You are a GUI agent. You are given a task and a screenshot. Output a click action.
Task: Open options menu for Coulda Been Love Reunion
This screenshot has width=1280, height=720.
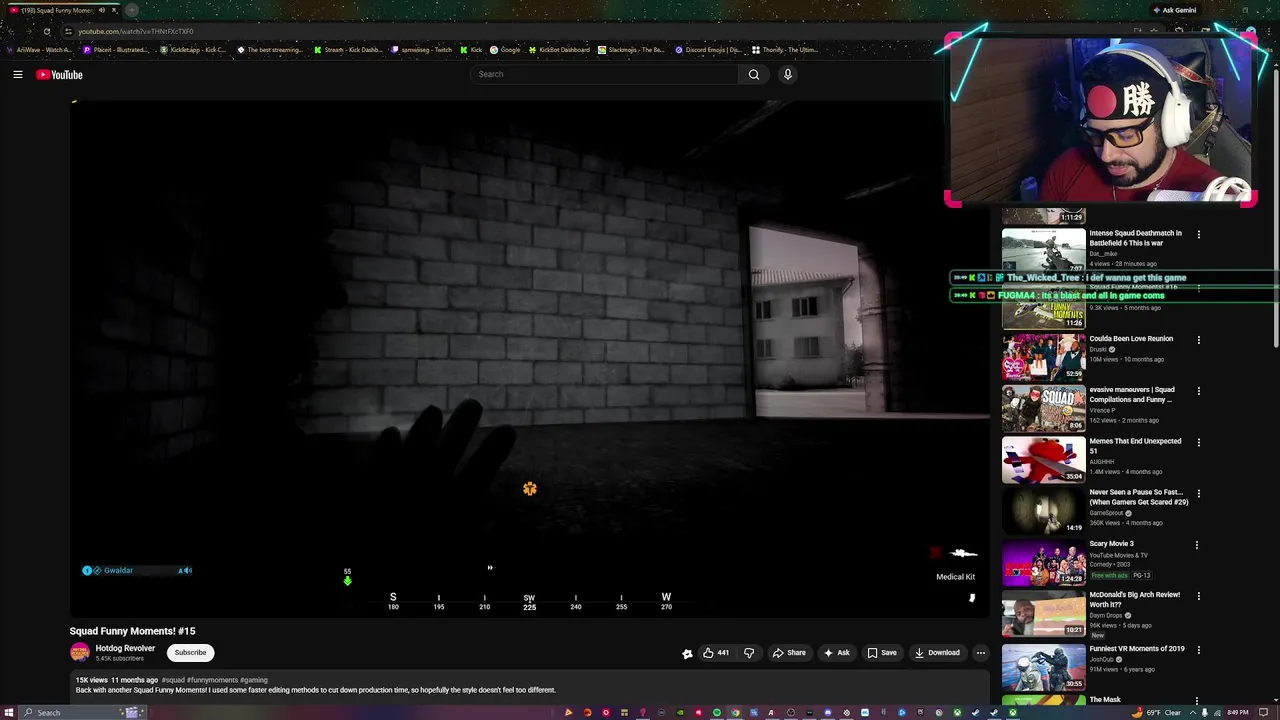coord(1198,340)
